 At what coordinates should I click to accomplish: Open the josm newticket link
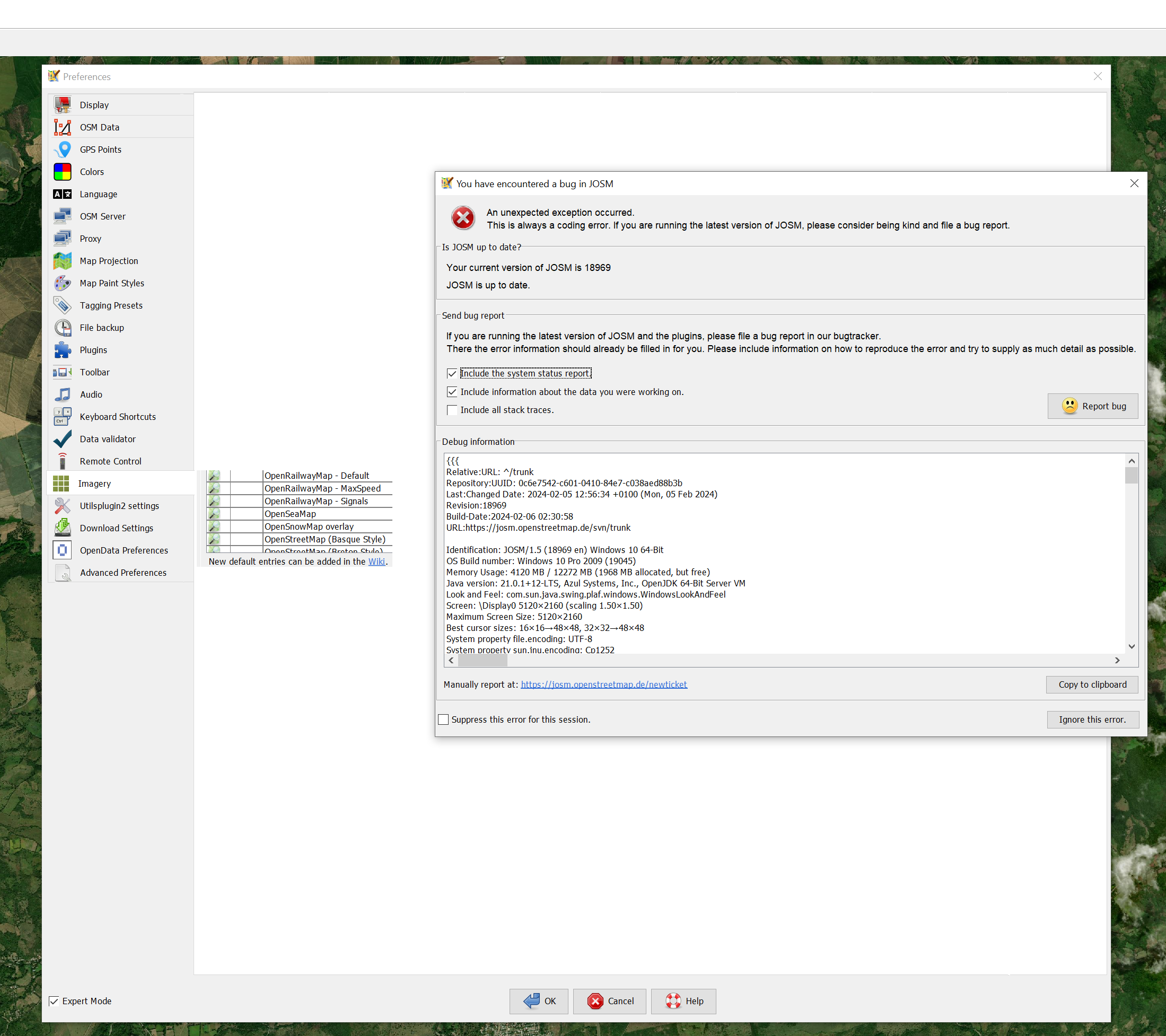(603, 684)
